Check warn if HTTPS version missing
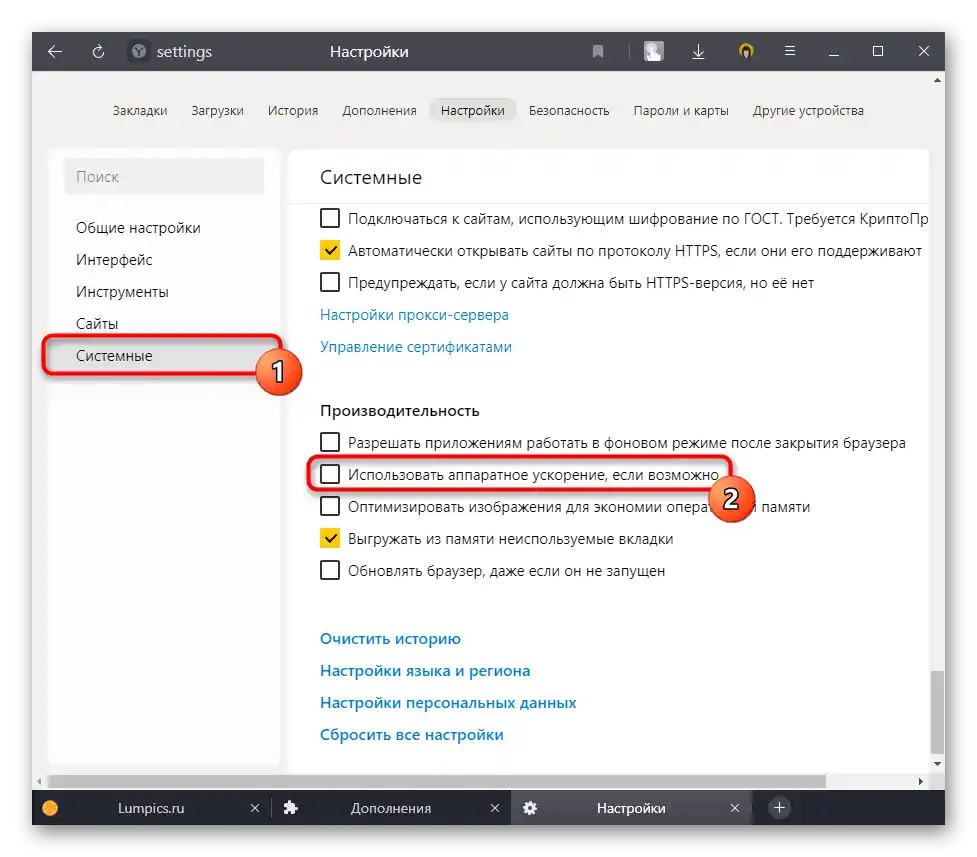The image size is (977, 857). tap(330, 282)
